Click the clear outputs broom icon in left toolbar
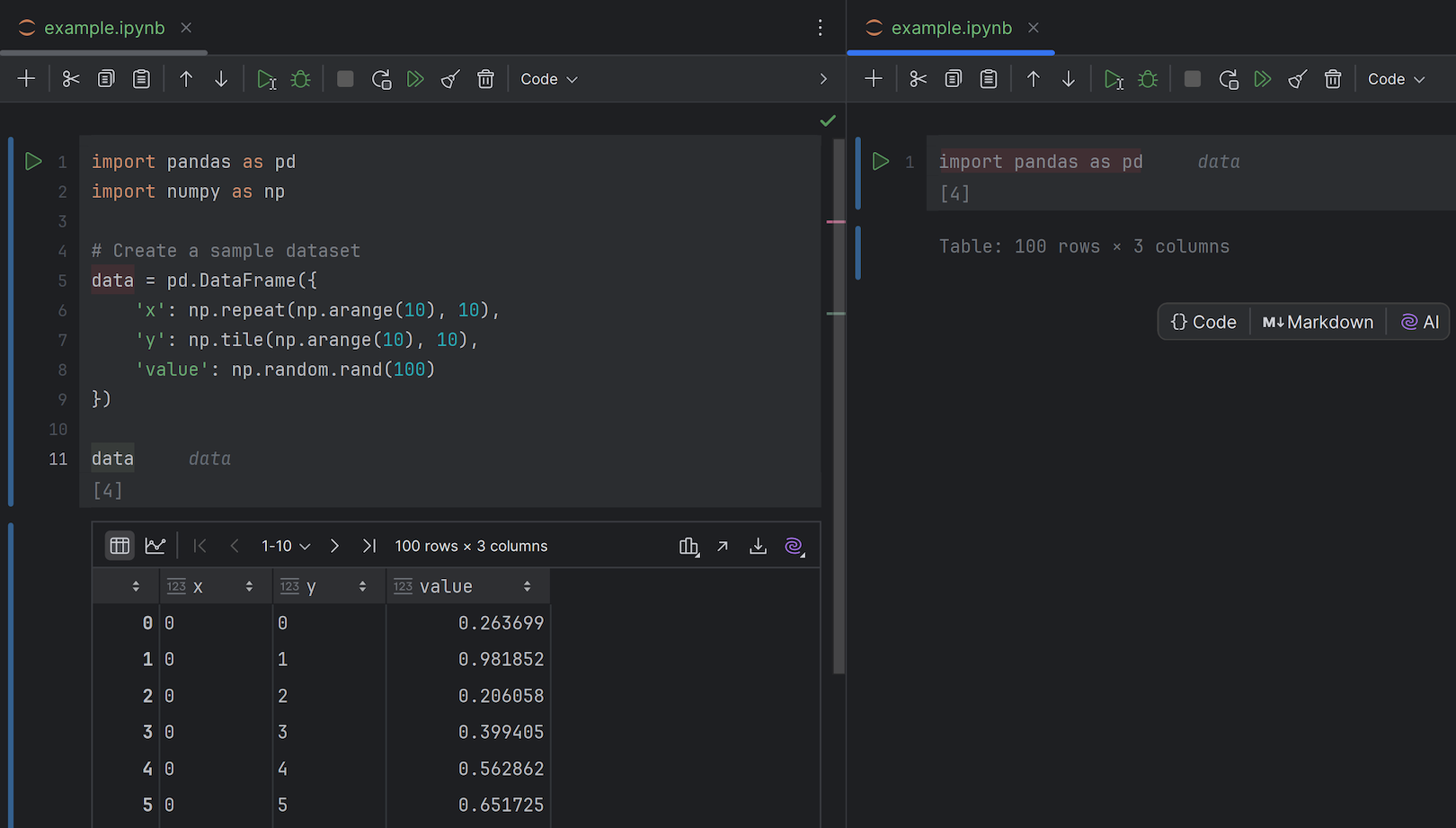 [450, 79]
